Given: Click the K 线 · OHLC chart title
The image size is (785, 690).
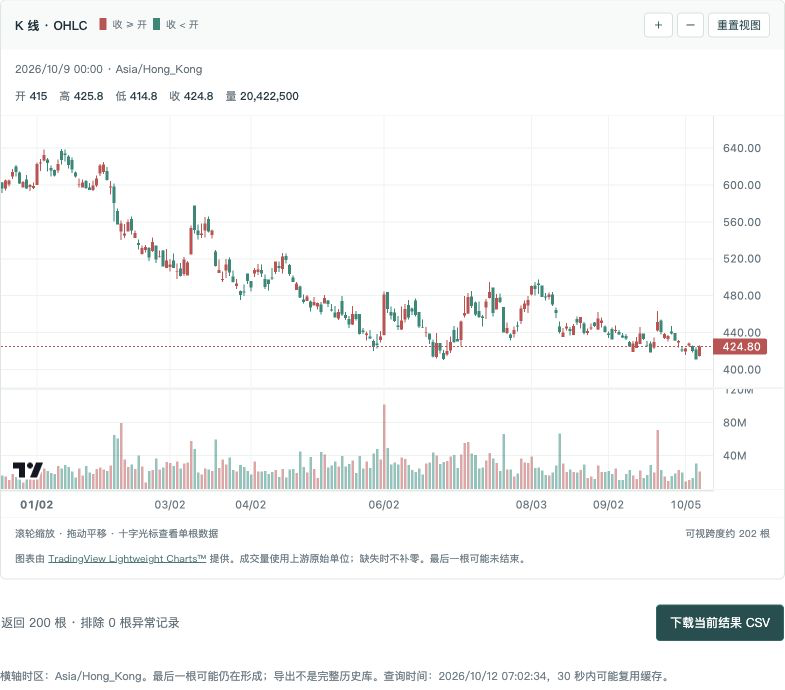Looking at the screenshot, I should [x=51, y=26].
